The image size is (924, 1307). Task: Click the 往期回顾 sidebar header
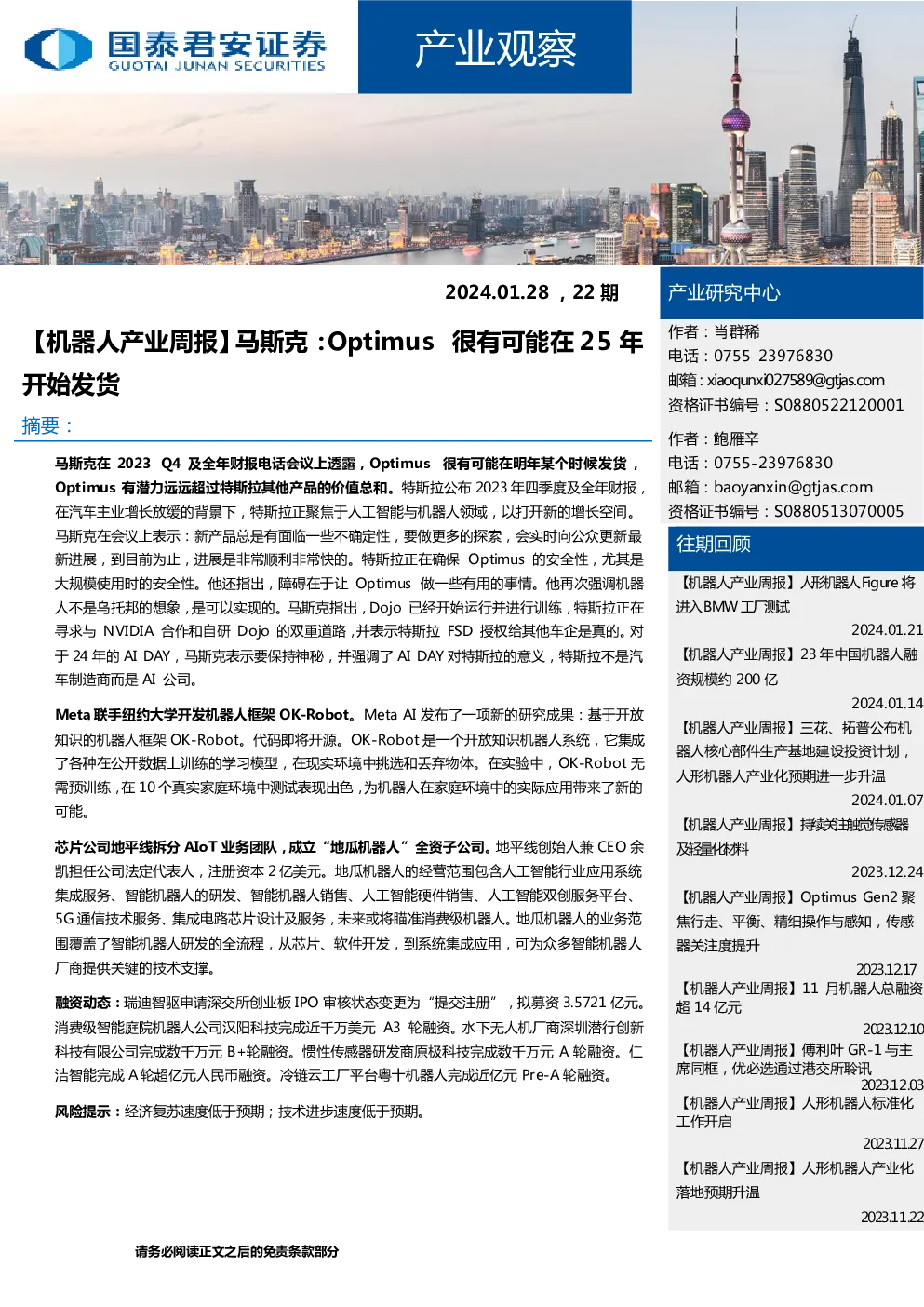tap(796, 545)
